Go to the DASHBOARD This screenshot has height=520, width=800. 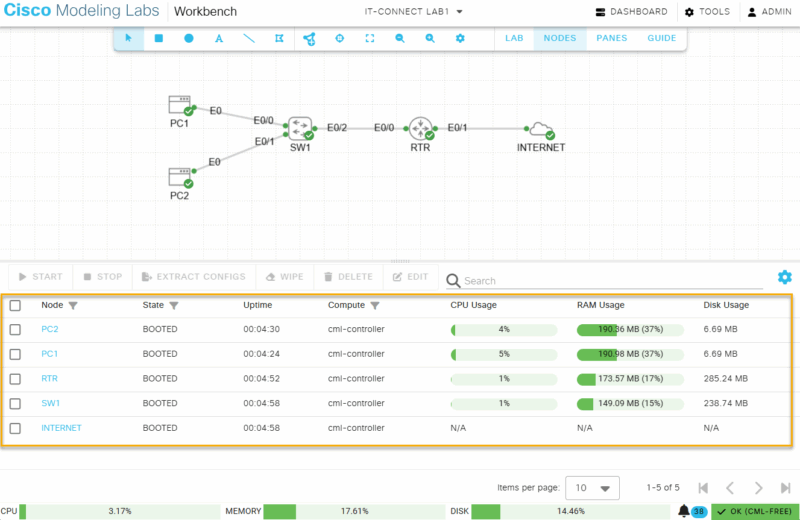coord(631,12)
